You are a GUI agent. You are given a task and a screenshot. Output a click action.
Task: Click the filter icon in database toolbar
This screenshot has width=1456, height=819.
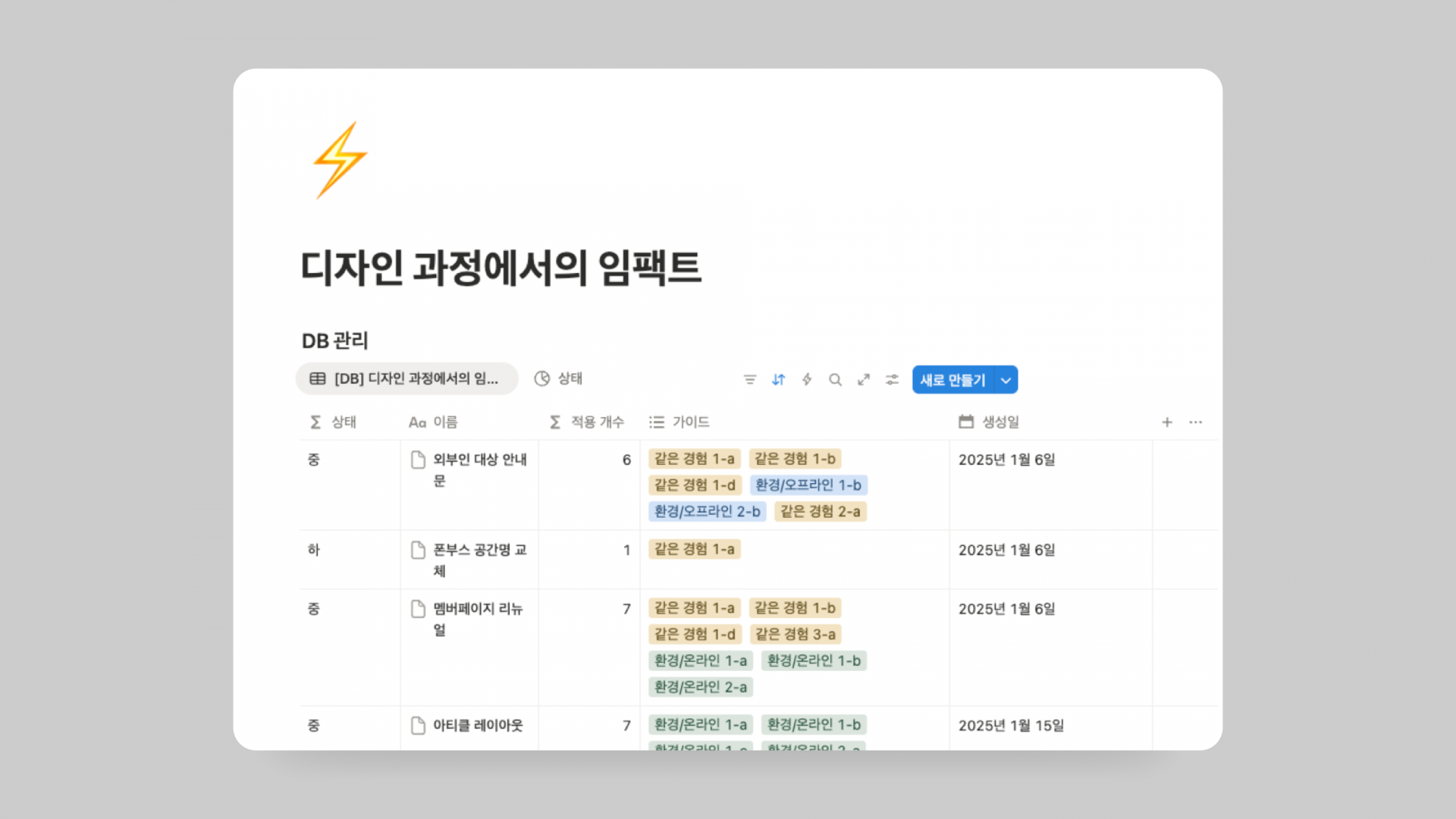coord(749,380)
